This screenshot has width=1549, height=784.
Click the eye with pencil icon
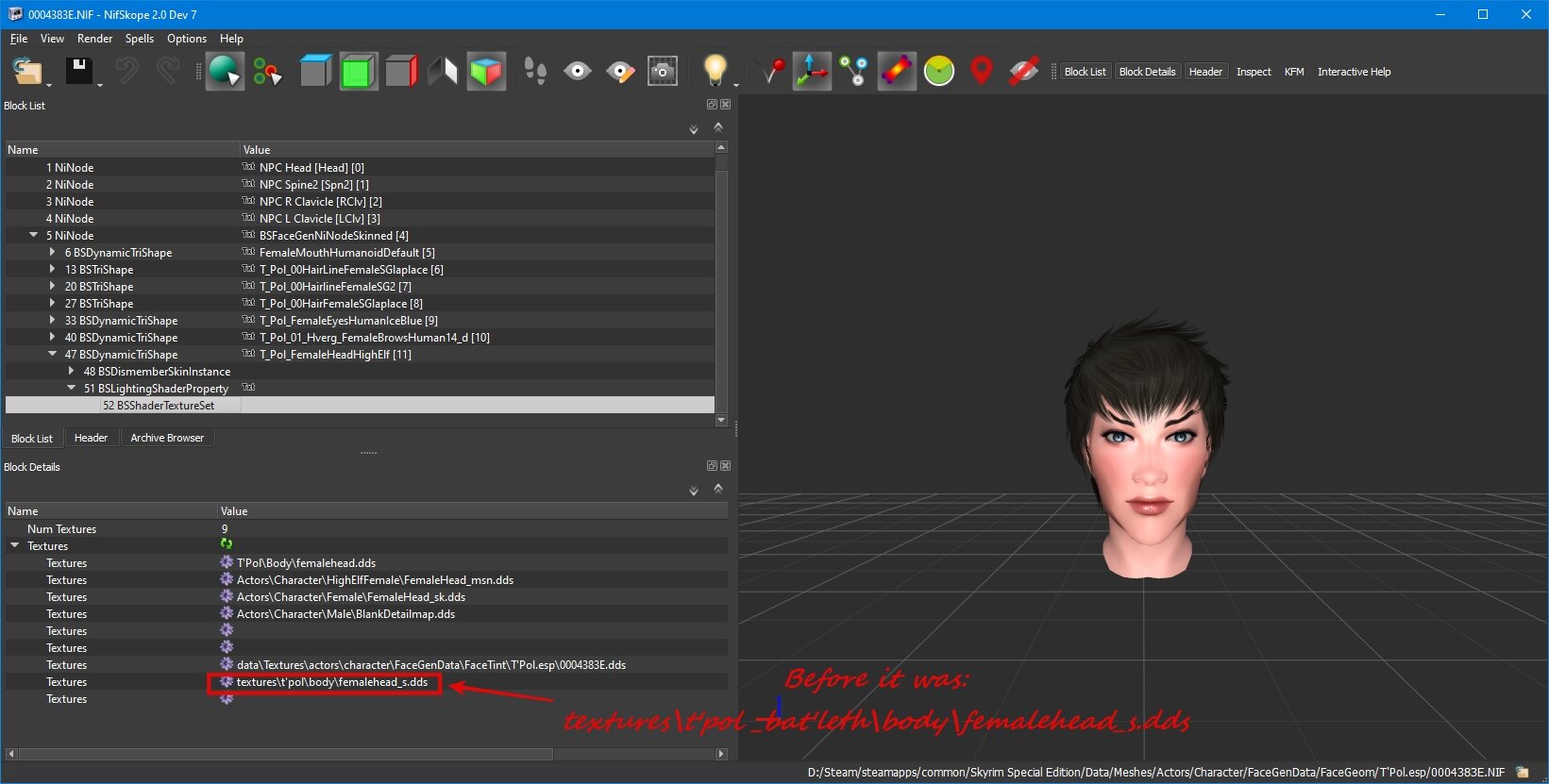(x=620, y=71)
